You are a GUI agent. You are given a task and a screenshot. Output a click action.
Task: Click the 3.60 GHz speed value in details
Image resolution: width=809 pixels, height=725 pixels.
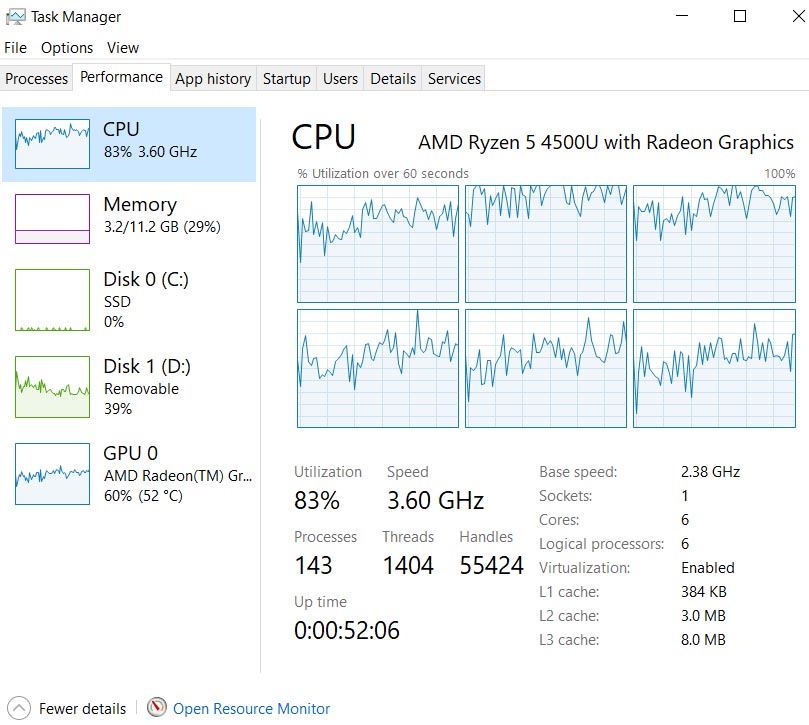435,501
